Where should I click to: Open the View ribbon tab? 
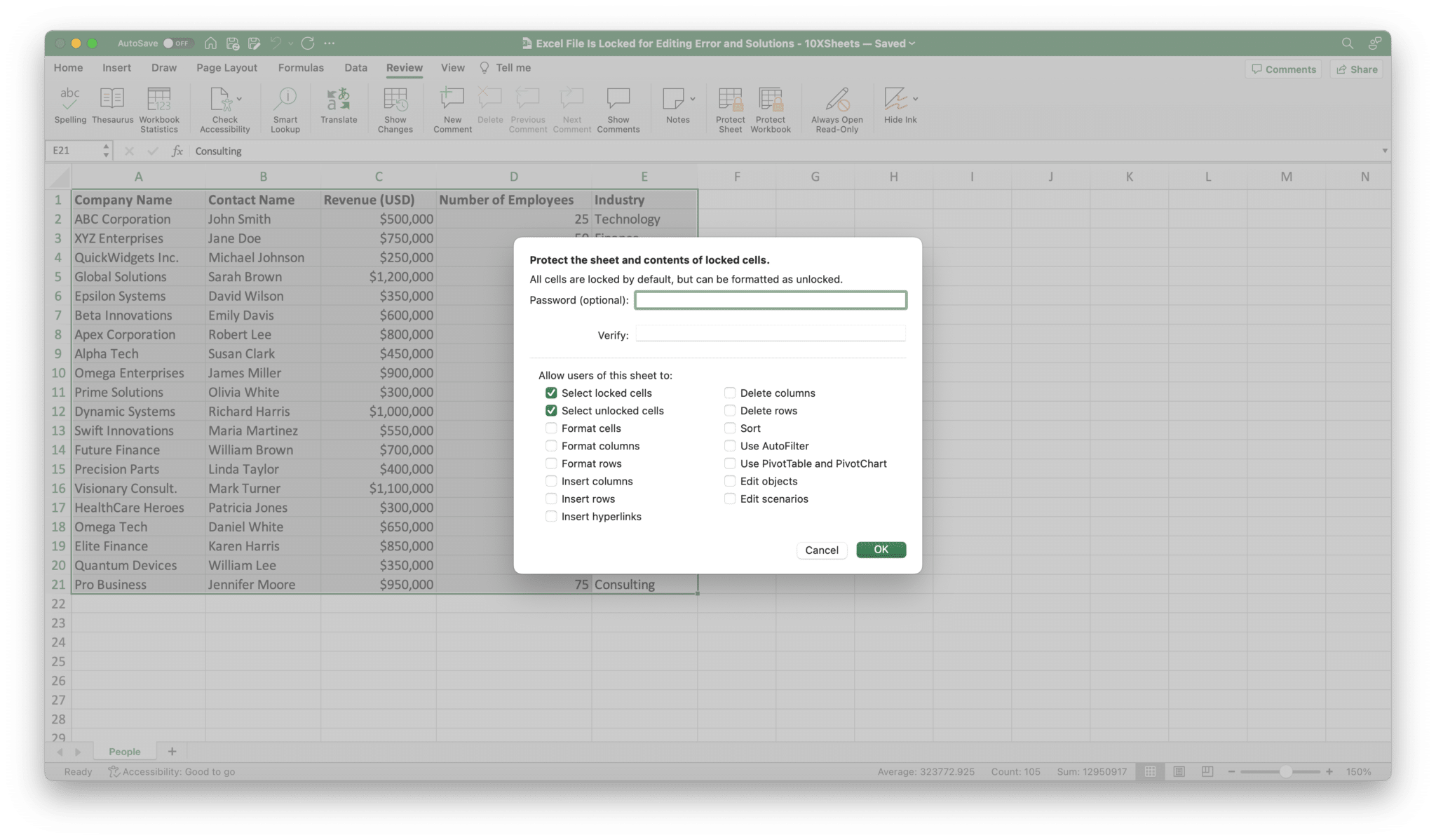pyautogui.click(x=452, y=68)
